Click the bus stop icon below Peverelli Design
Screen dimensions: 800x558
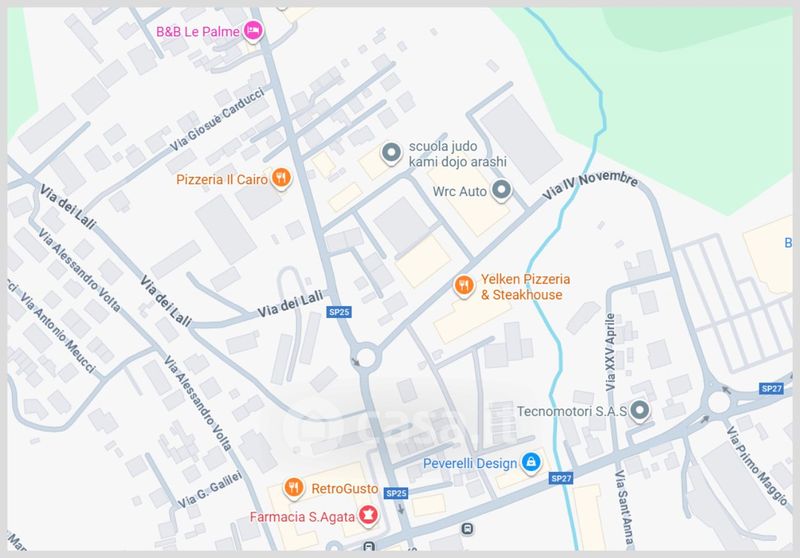click(467, 529)
